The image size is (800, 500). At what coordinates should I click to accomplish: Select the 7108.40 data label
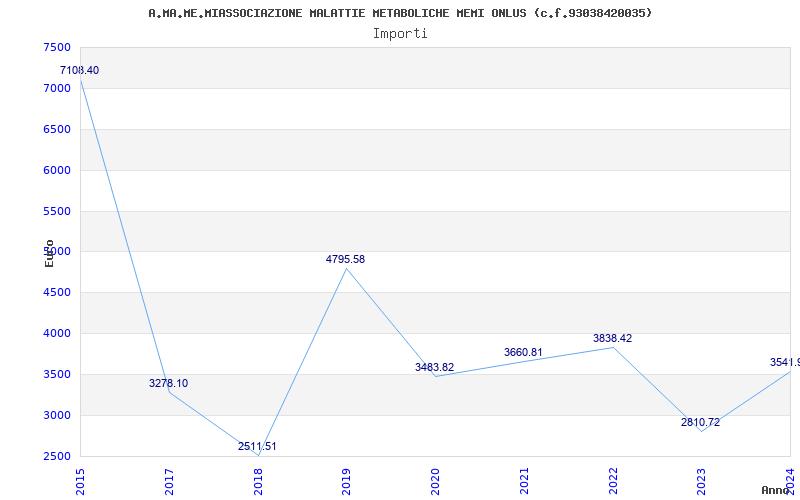(x=80, y=70)
